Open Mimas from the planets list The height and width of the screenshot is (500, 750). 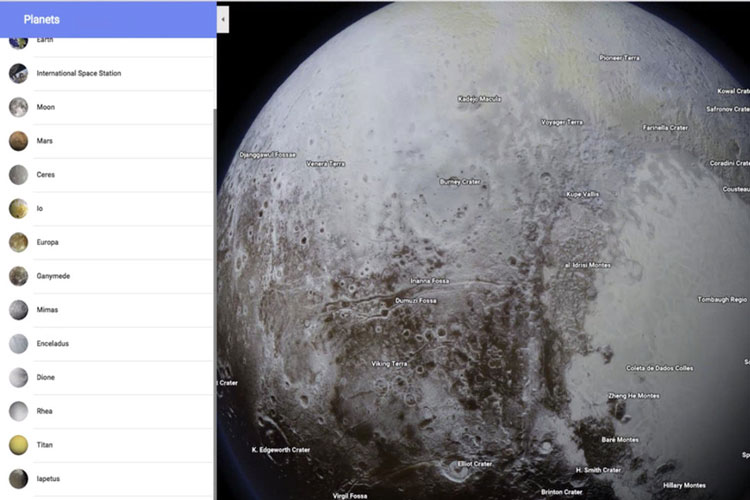(47, 310)
